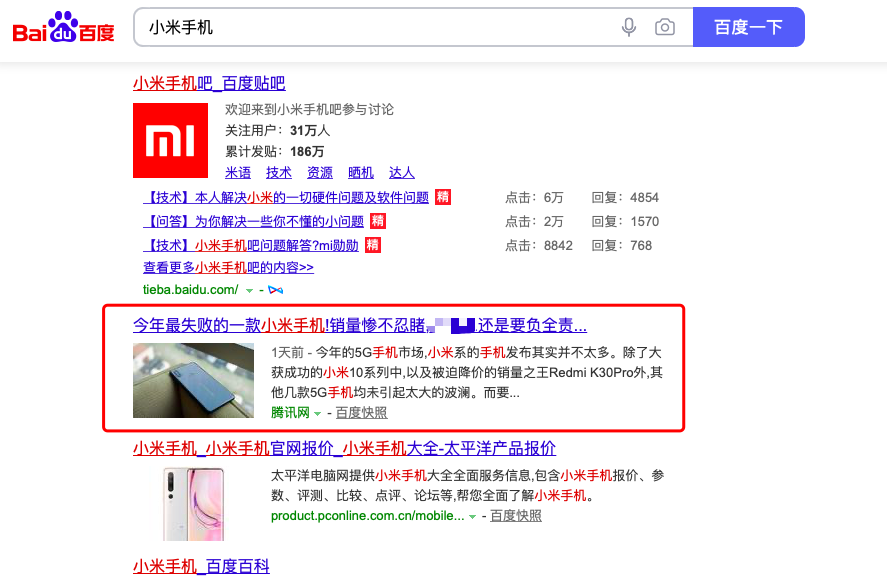Open image search via camera icon
This screenshot has width=887, height=587.
[665, 27]
